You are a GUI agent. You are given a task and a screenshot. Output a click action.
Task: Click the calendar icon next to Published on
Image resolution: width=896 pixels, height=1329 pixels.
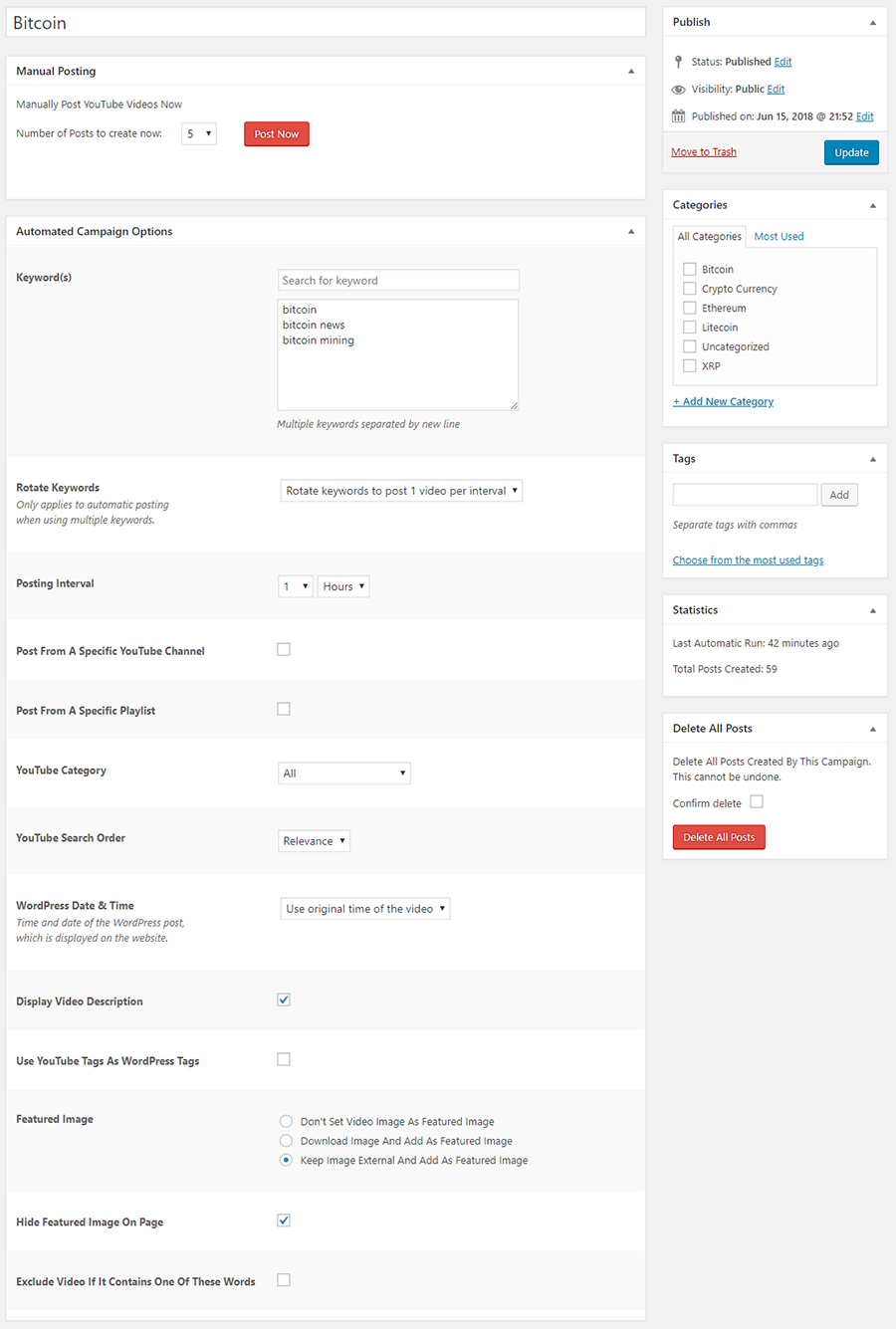coord(679,116)
